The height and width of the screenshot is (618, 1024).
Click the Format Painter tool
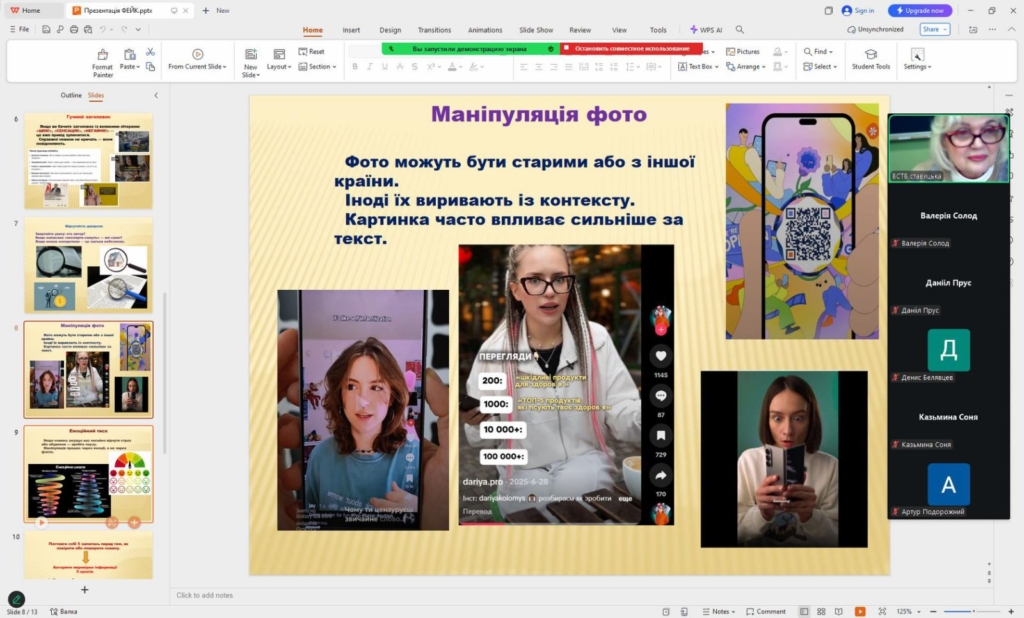102,61
